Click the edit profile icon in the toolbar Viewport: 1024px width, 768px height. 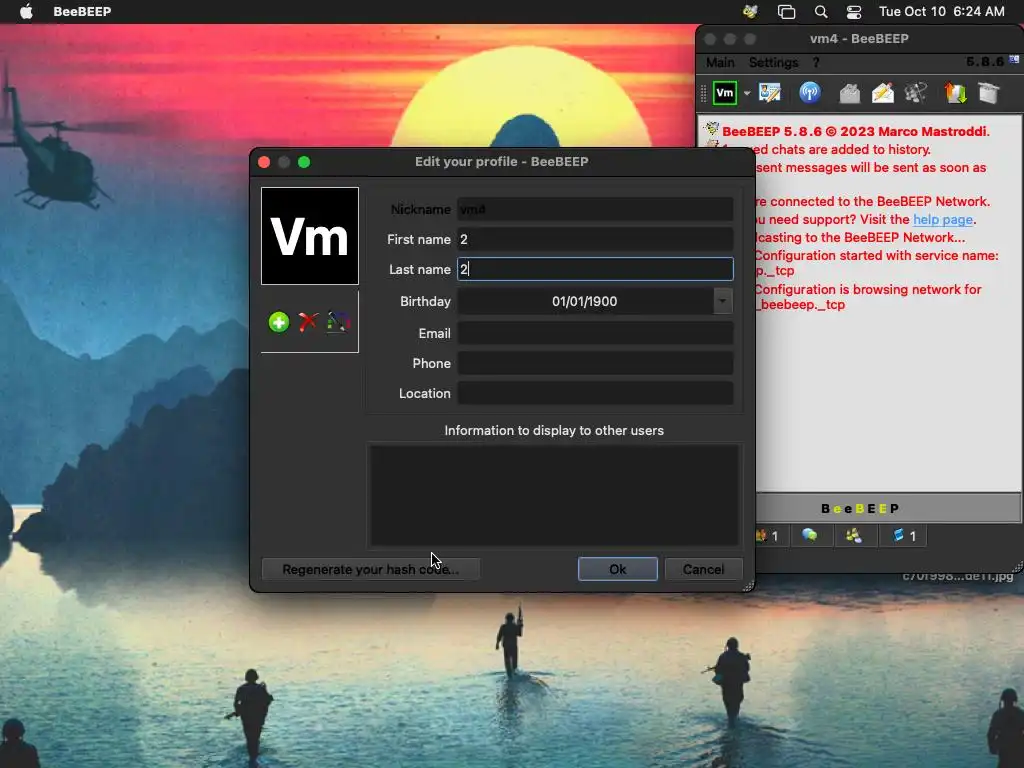[x=770, y=93]
